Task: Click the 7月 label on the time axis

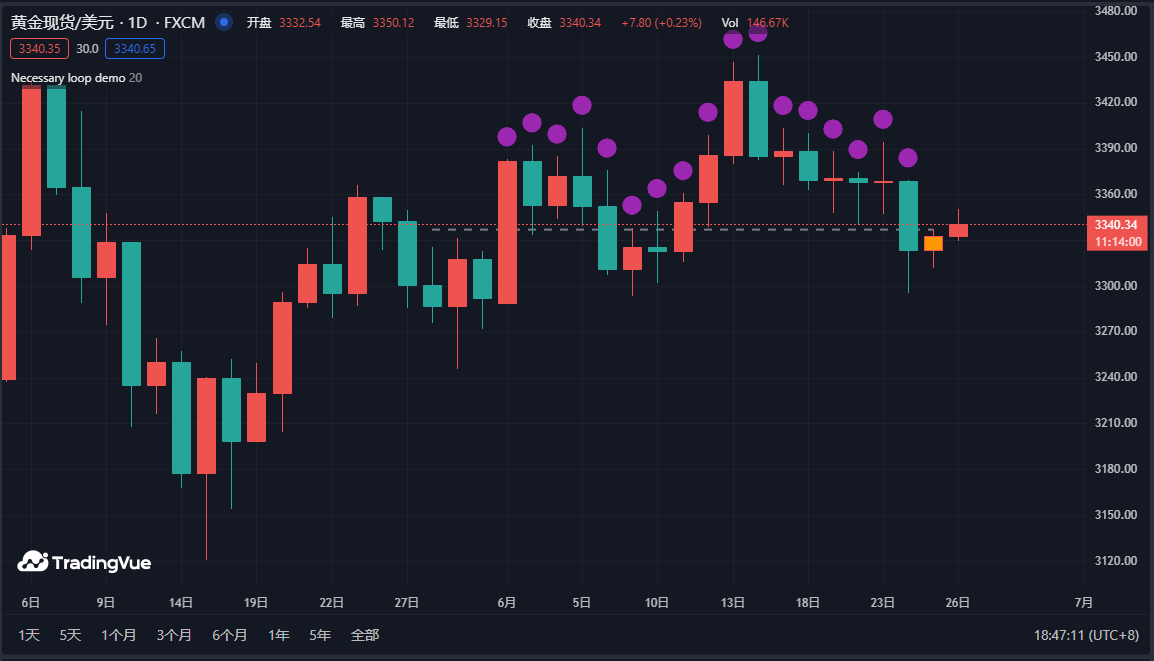Action: 1083,603
